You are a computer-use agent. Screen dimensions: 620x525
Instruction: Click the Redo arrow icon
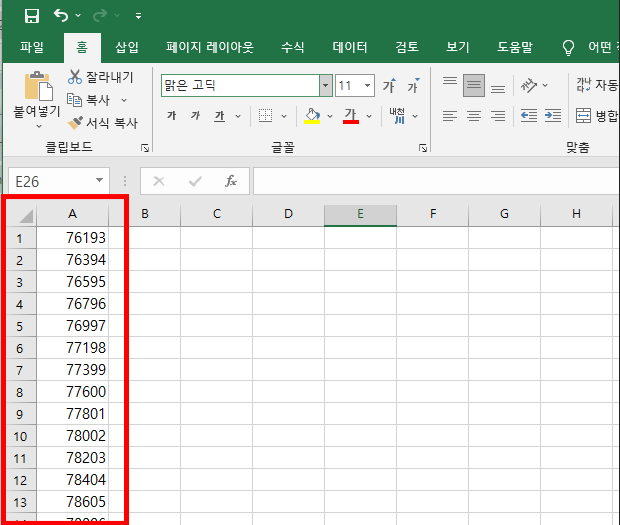pyautogui.click(x=100, y=15)
